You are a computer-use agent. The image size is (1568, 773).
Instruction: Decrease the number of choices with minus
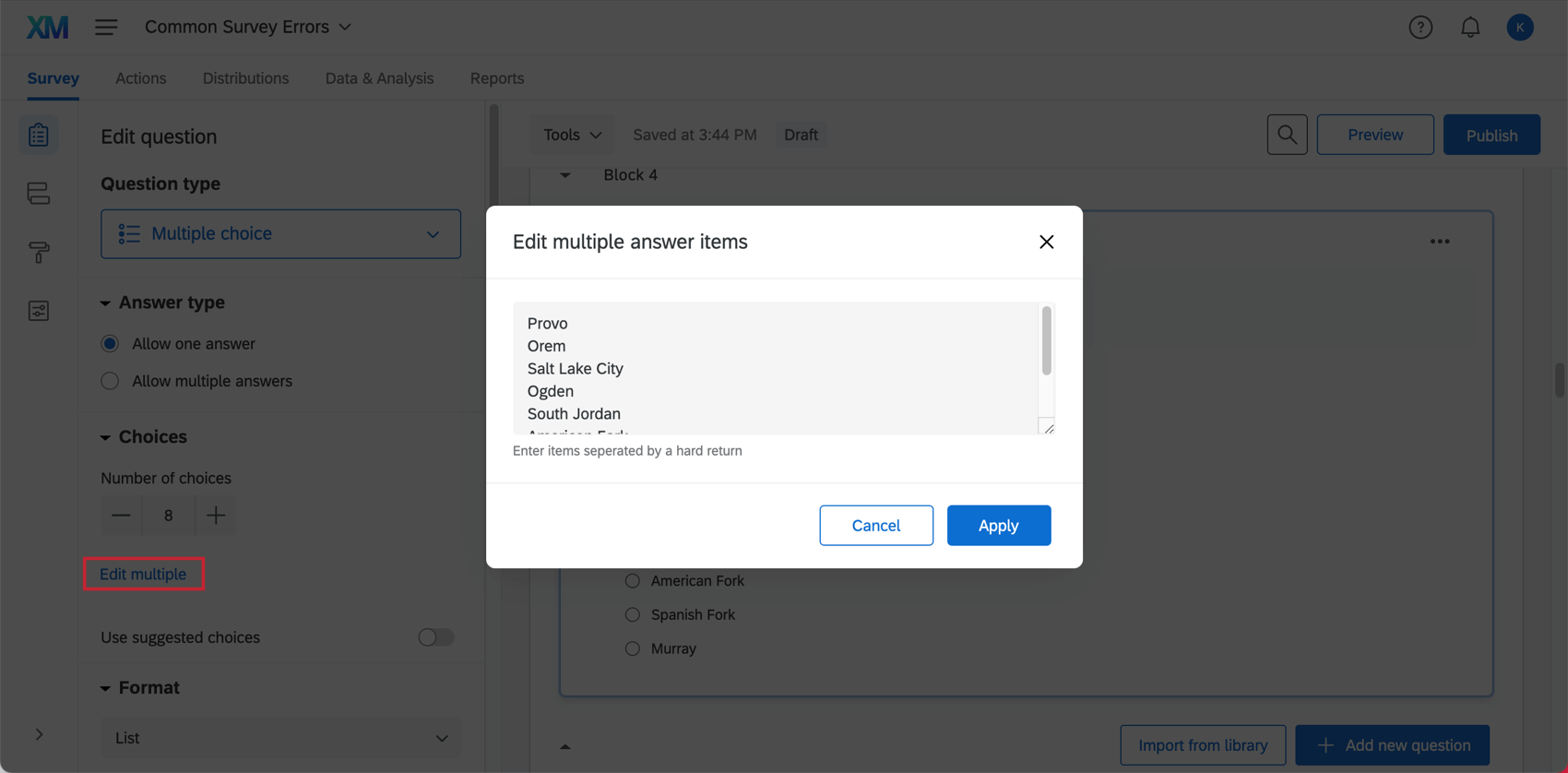point(121,516)
